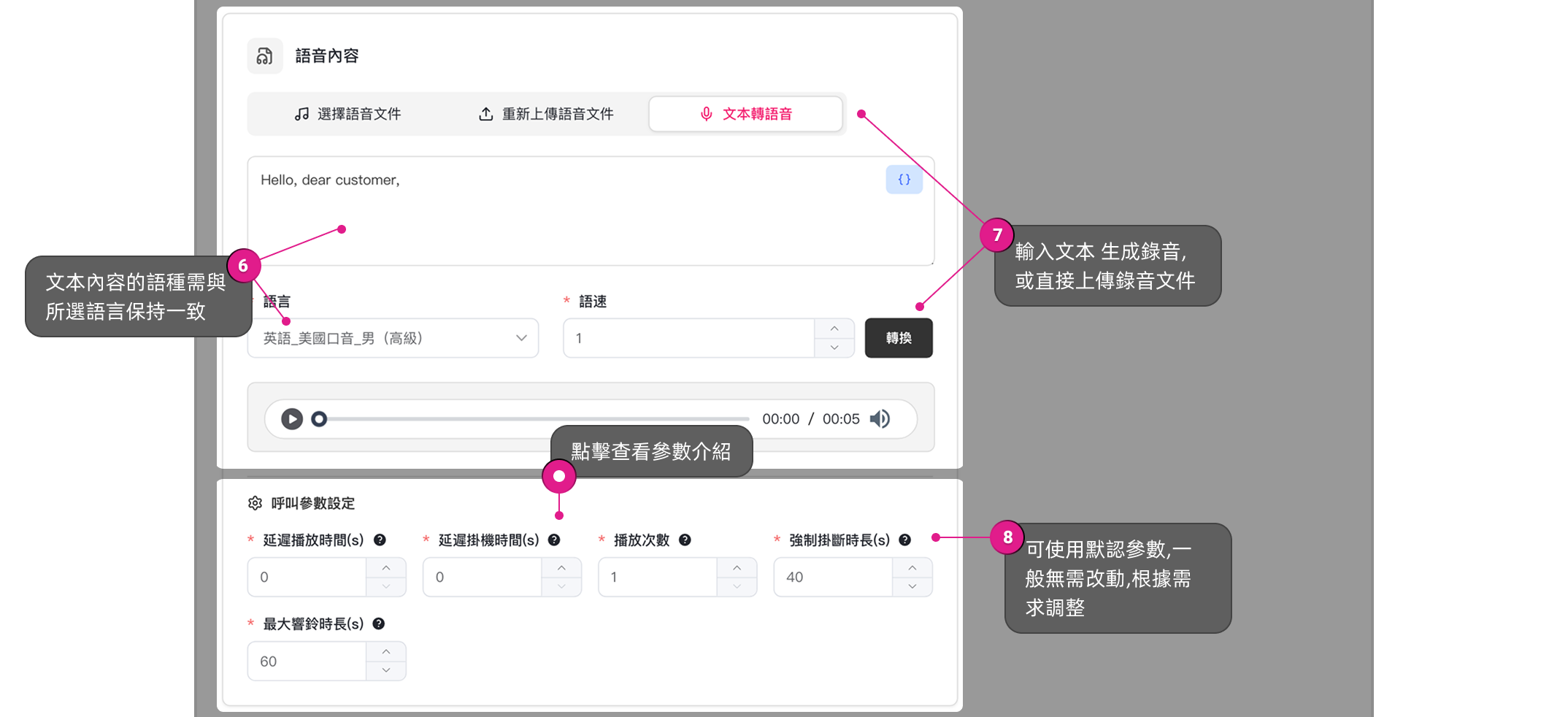Increase 強制掛斷時長 using up arrow
The height and width of the screenshot is (717, 1568).
(x=912, y=568)
